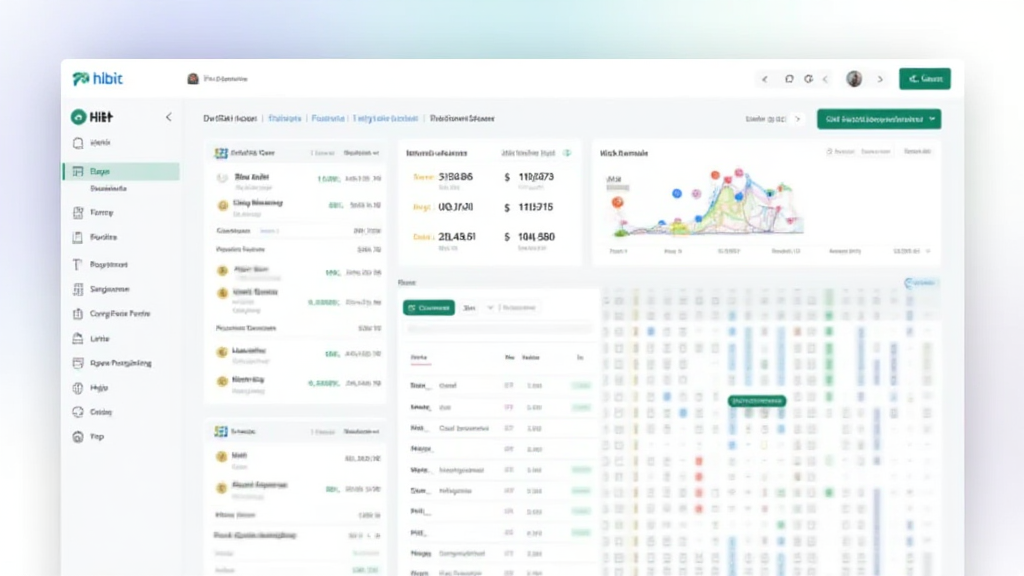Switch to the first breadcrumb tab above the cards

pos(230,118)
